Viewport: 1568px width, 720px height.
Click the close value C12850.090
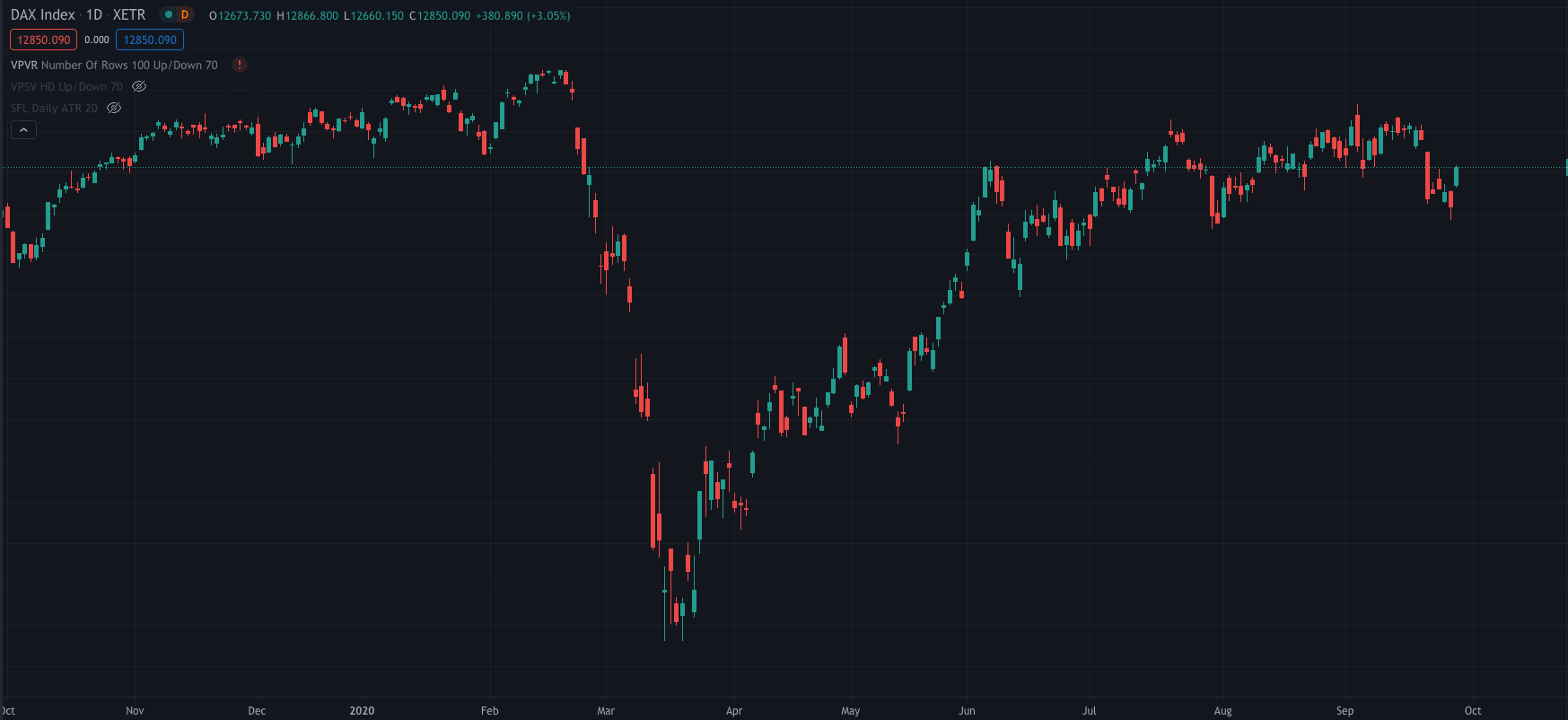click(x=440, y=15)
